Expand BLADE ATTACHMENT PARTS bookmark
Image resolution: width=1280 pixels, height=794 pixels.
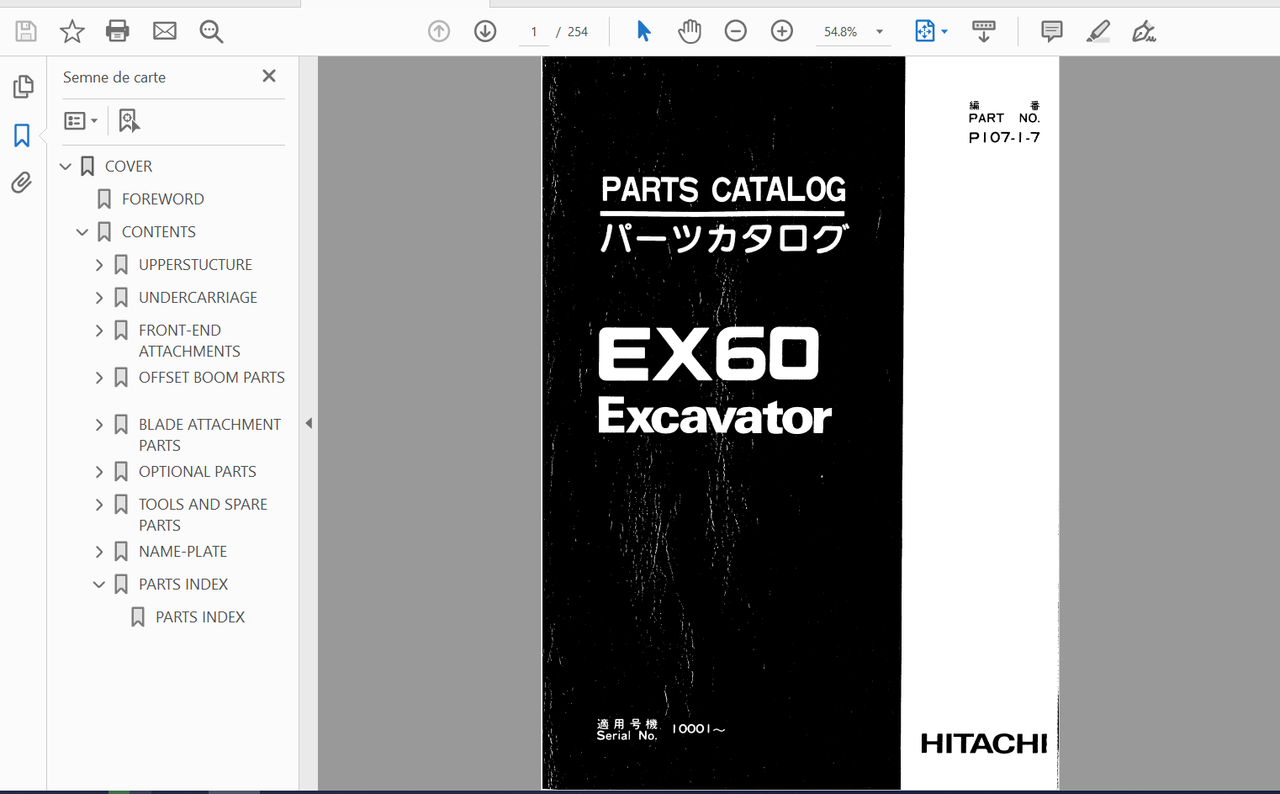click(x=99, y=425)
